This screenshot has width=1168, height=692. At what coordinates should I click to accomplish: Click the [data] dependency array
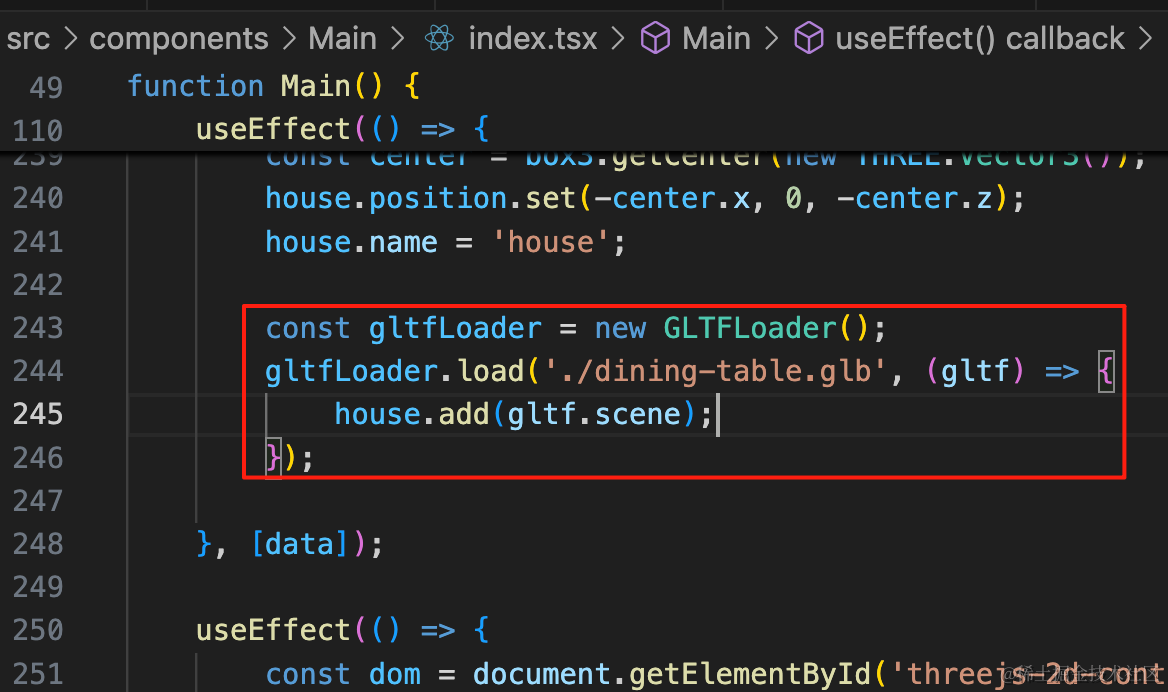click(x=300, y=545)
